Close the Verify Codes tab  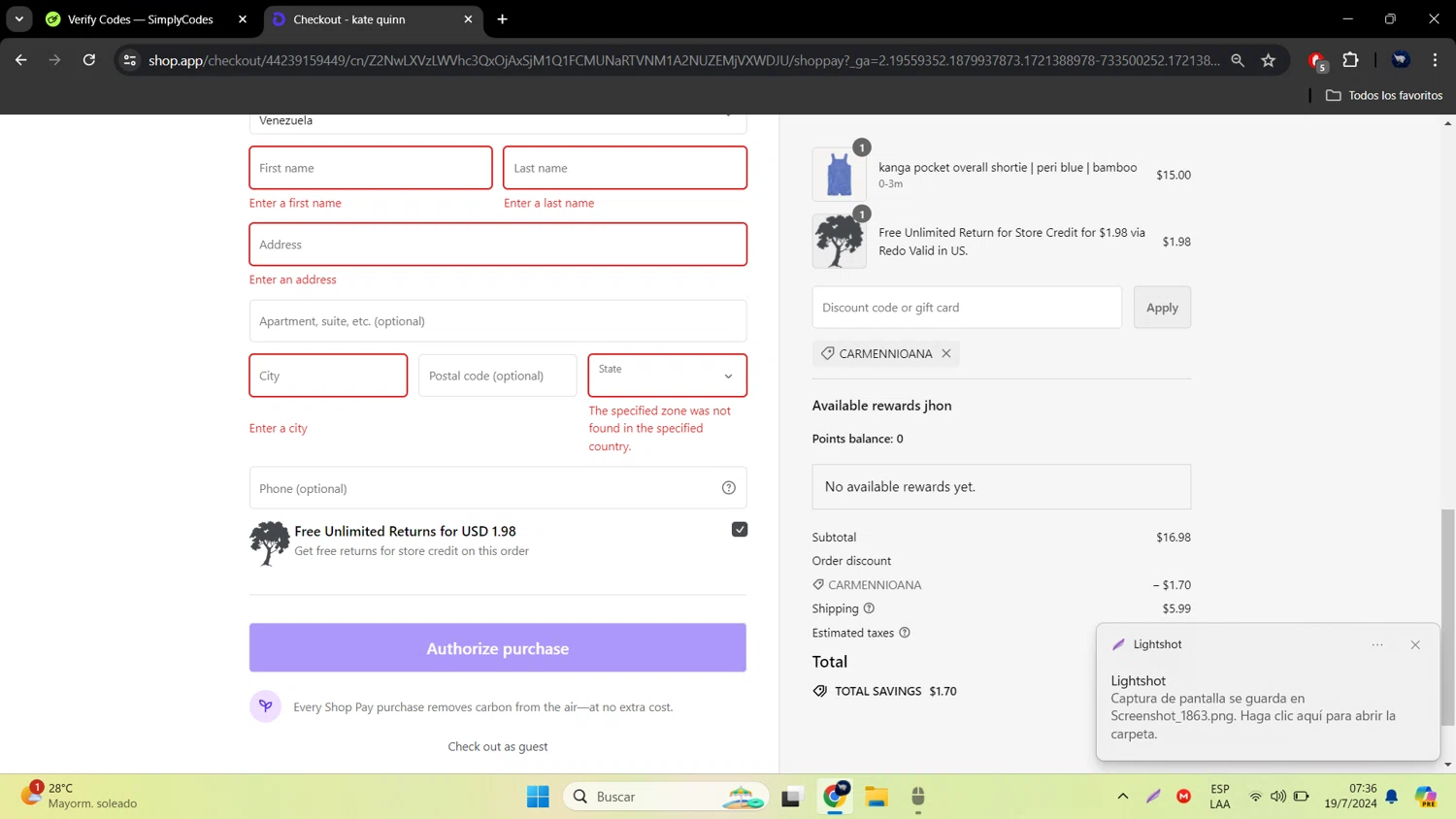point(243,19)
